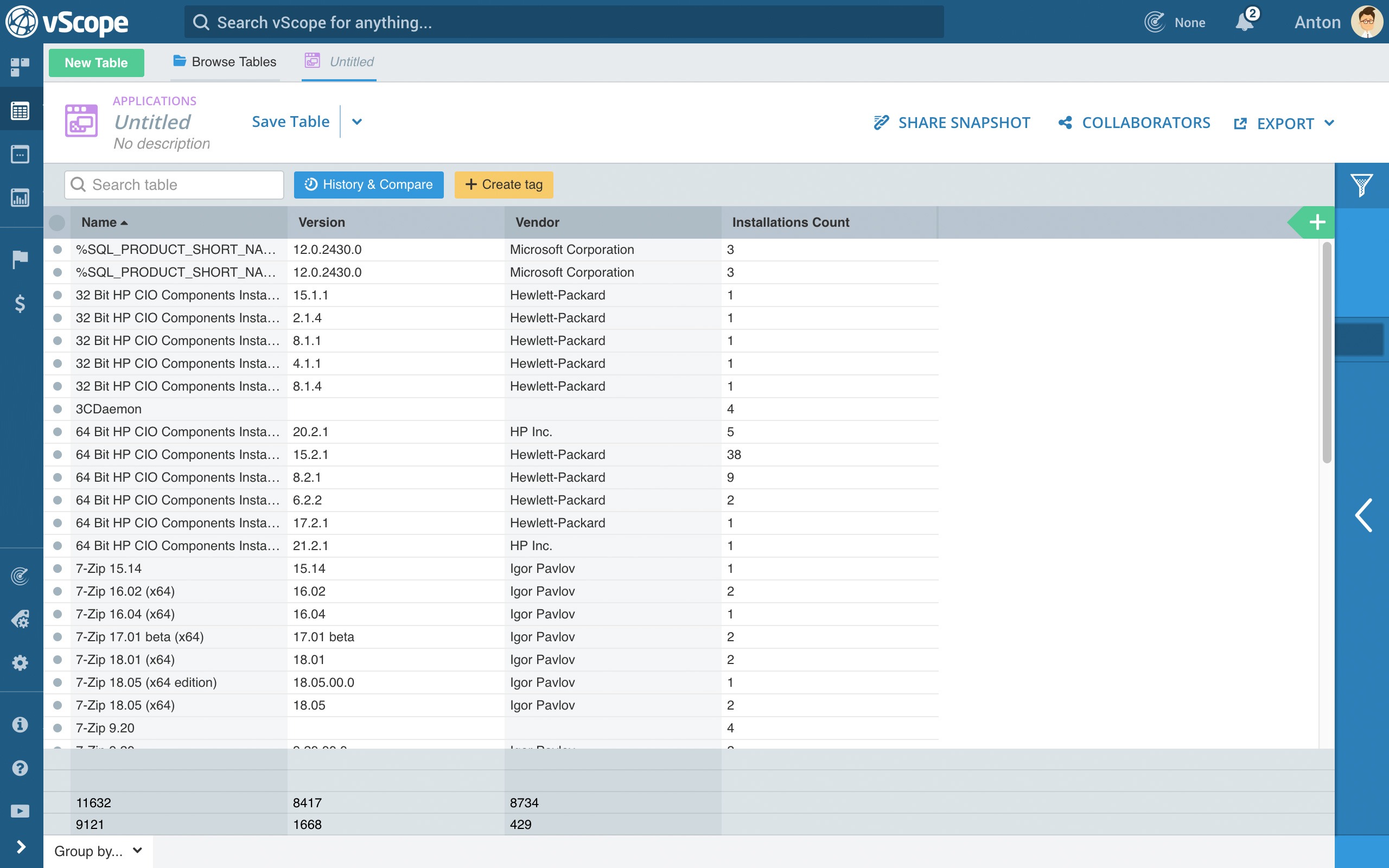
Task: Open the video tutorials icon in the sidebar
Action: coord(20,811)
